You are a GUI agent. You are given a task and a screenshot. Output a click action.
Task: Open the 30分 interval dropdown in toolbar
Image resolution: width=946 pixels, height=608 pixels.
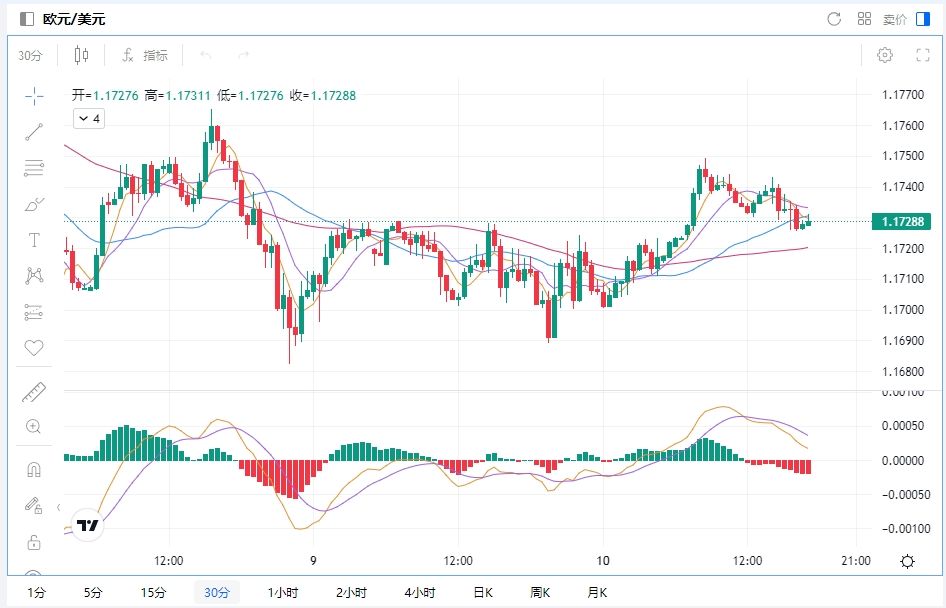30,55
